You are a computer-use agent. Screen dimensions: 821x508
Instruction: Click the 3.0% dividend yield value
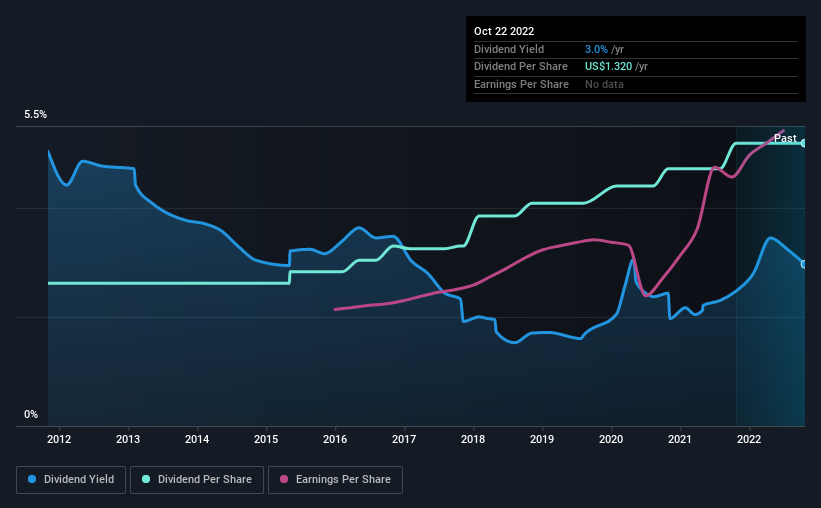click(596, 49)
